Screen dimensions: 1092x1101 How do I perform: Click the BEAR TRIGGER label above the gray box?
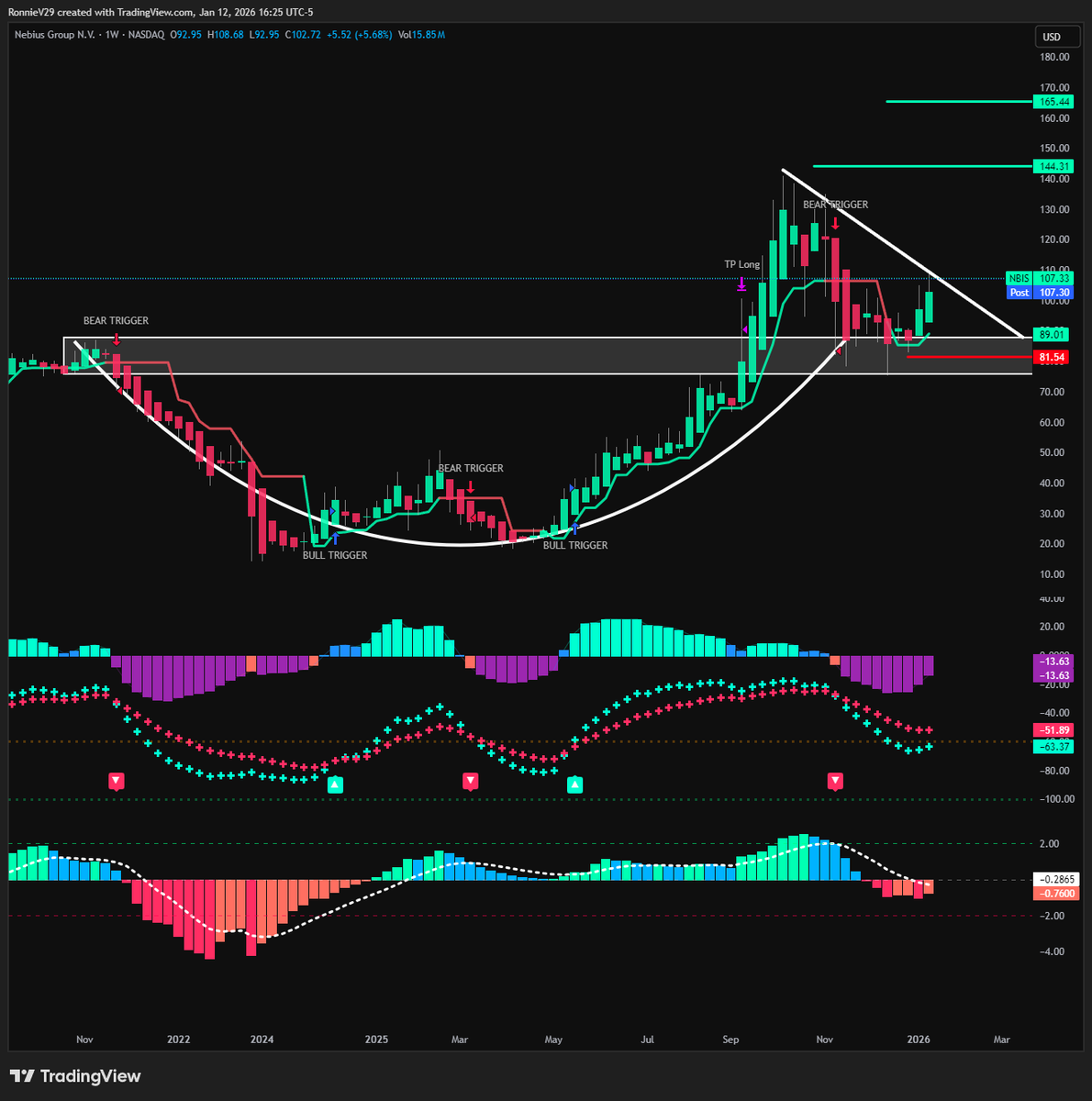[116, 321]
